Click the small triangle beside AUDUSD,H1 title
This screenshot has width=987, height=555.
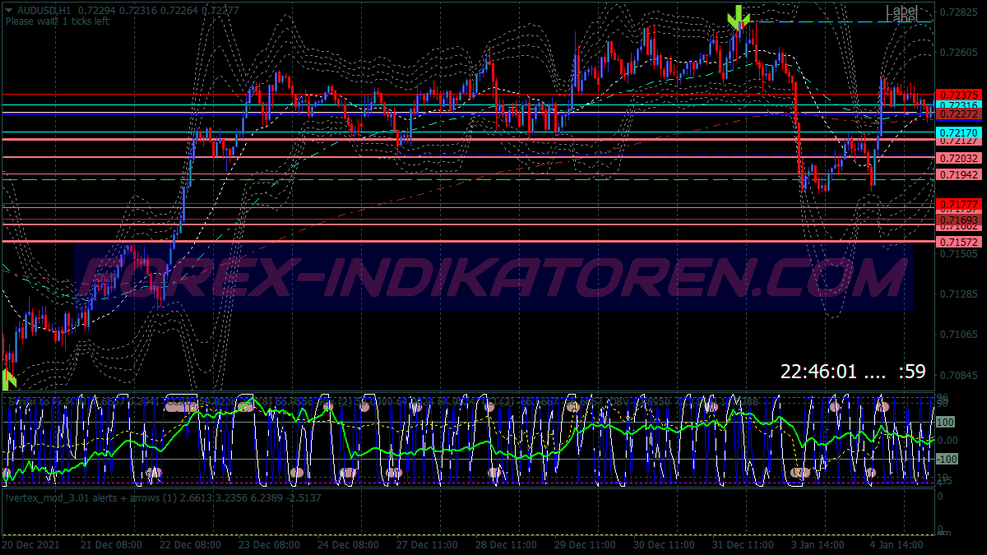[9, 10]
